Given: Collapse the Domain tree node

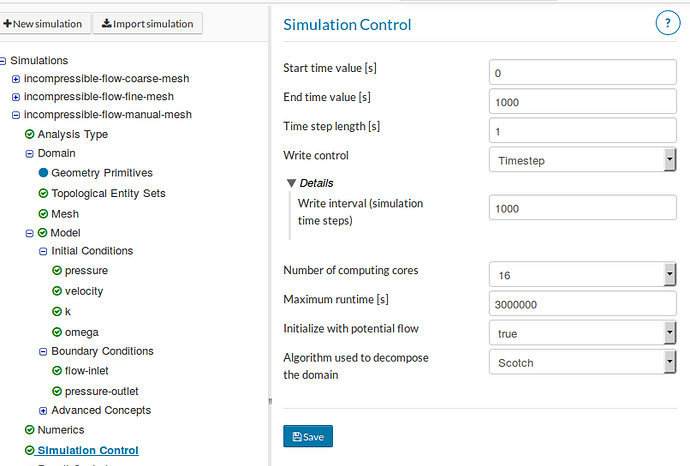Looking at the screenshot, I should tap(29, 154).
